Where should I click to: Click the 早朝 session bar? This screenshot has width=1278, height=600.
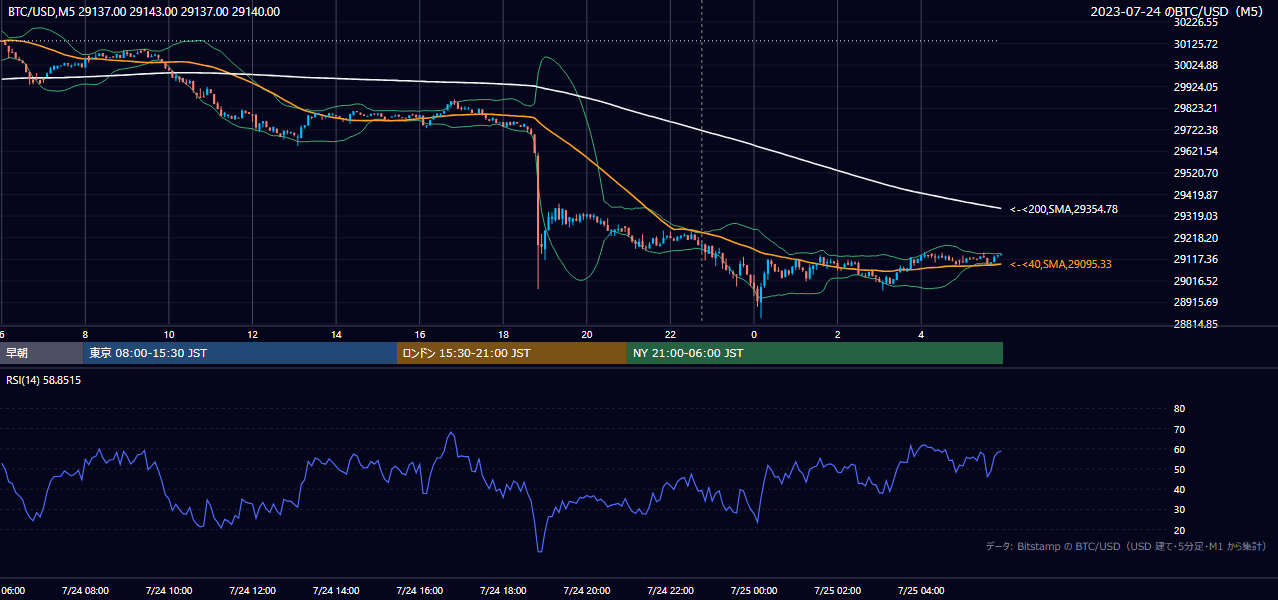42,353
